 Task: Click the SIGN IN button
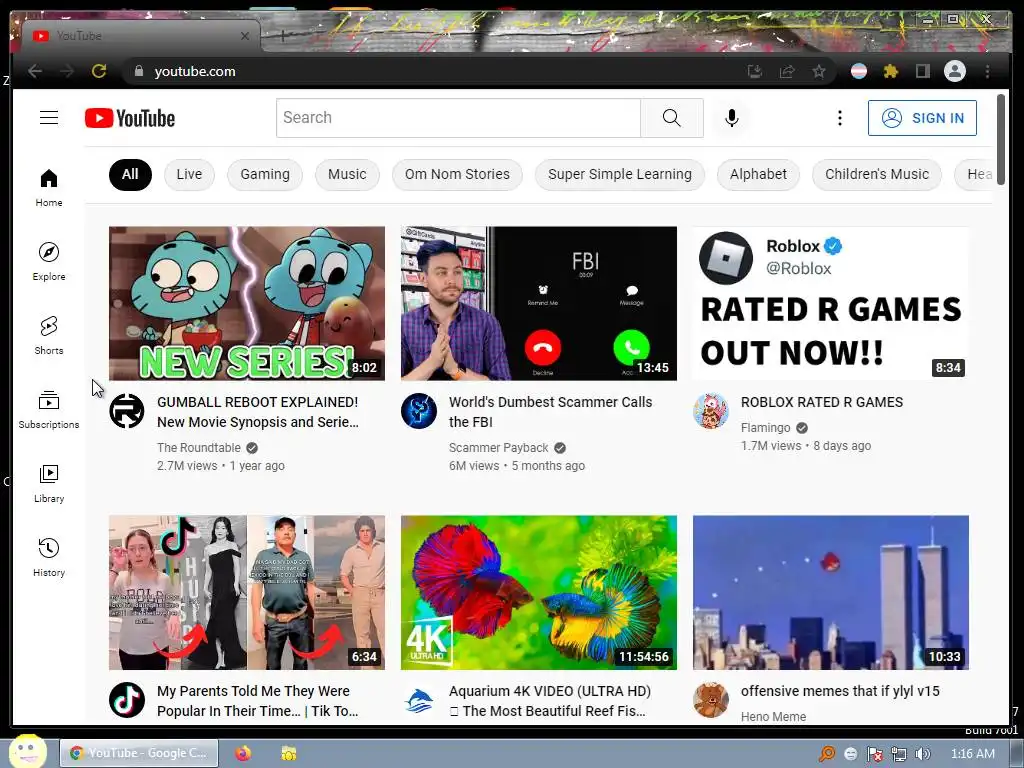click(x=922, y=118)
